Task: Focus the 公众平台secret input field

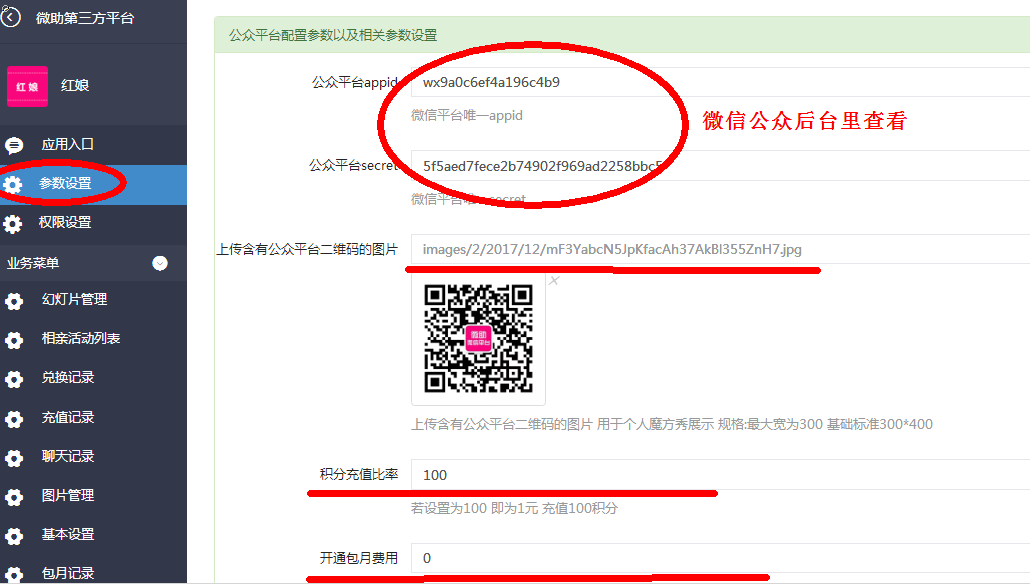Action: pyautogui.click(x=721, y=166)
